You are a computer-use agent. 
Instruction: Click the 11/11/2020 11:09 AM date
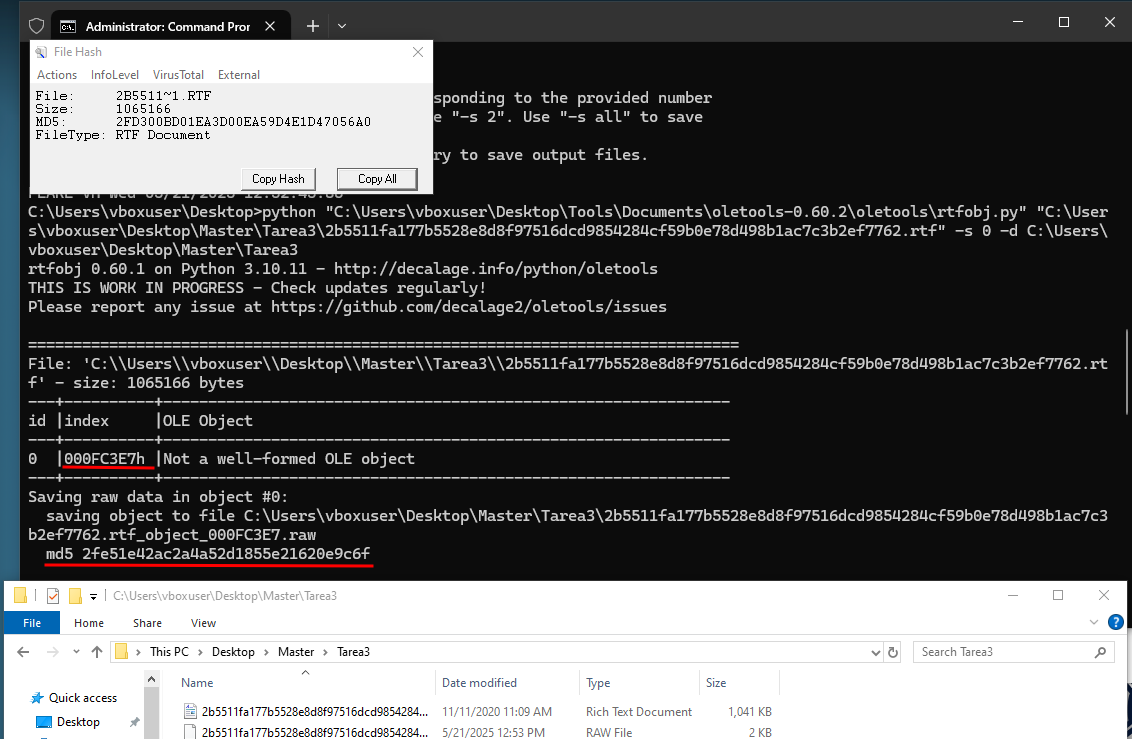497,712
